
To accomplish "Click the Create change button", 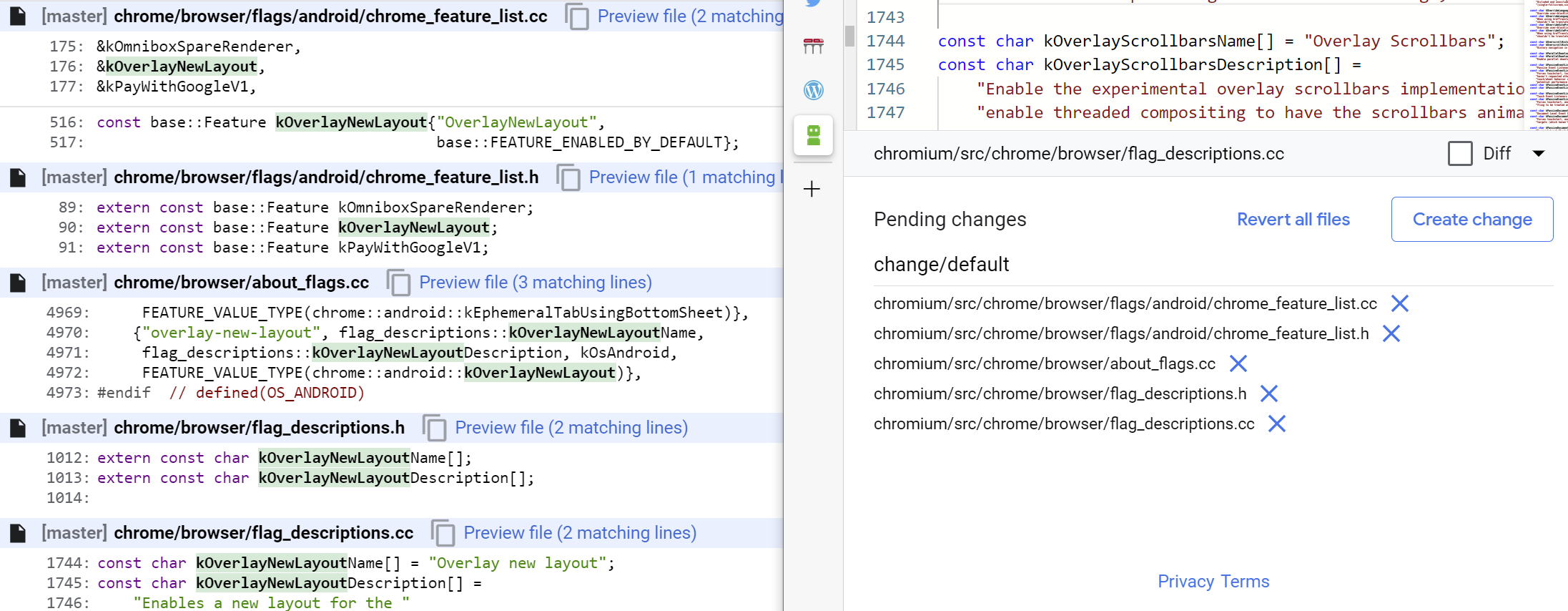I will click(1471, 220).
